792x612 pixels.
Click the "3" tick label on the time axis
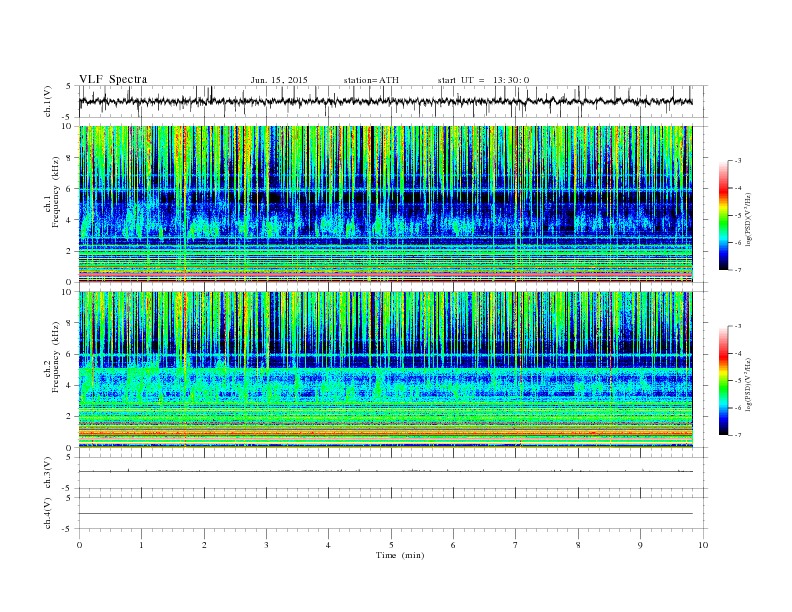tap(266, 545)
